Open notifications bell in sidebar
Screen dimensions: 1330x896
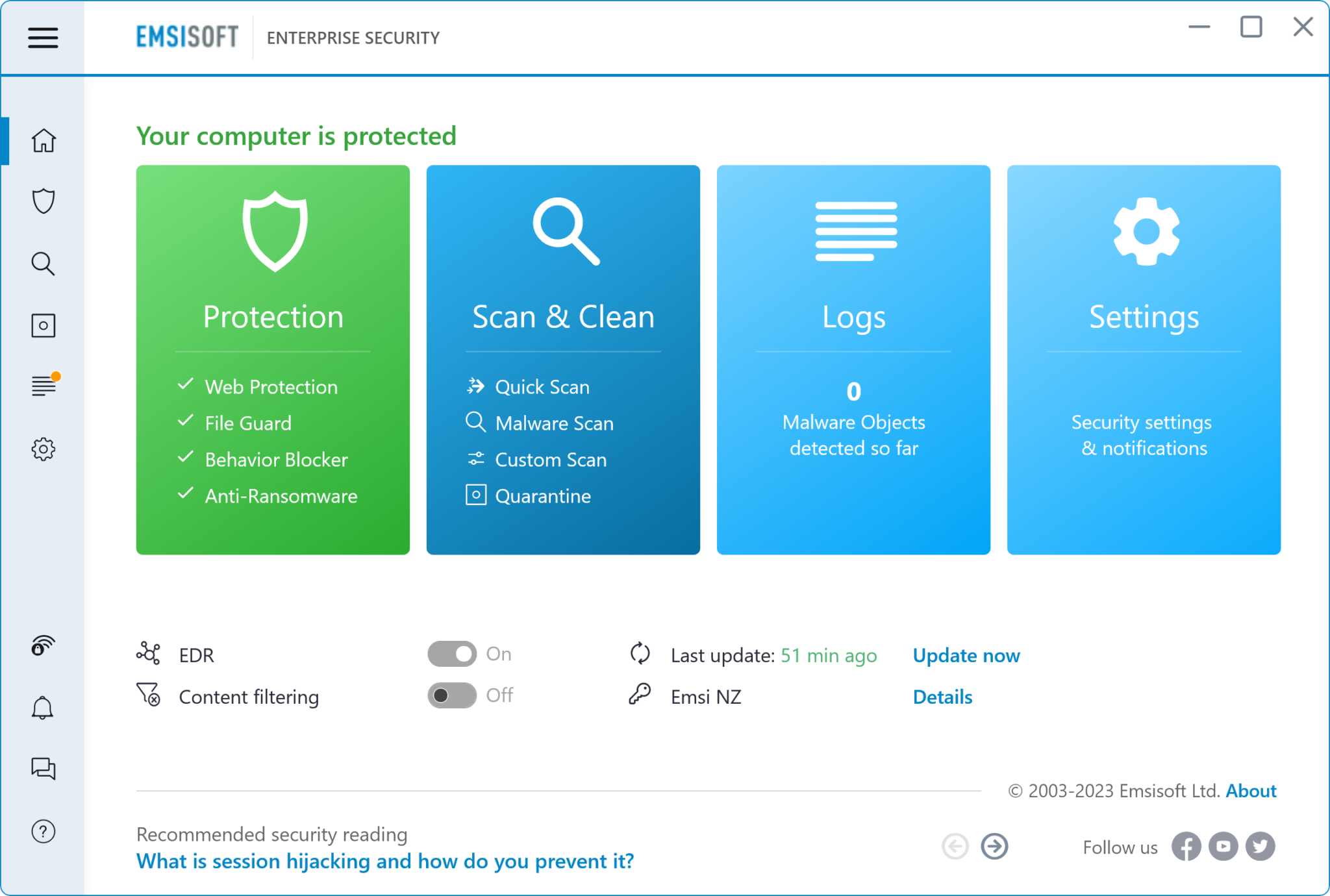click(43, 707)
